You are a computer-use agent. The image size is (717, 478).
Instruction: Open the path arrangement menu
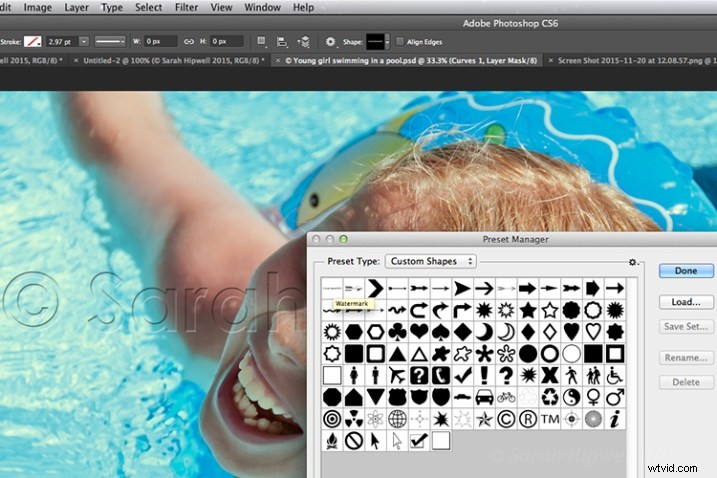pyautogui.click(x=304, y=42)
